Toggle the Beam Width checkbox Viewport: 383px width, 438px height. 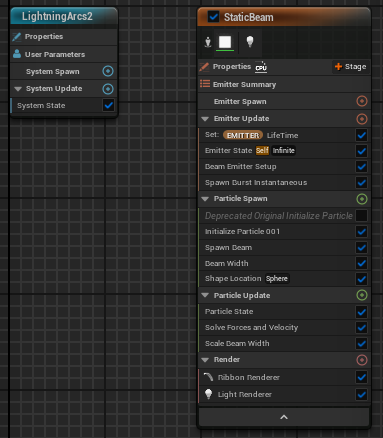(x=361, y=263)
